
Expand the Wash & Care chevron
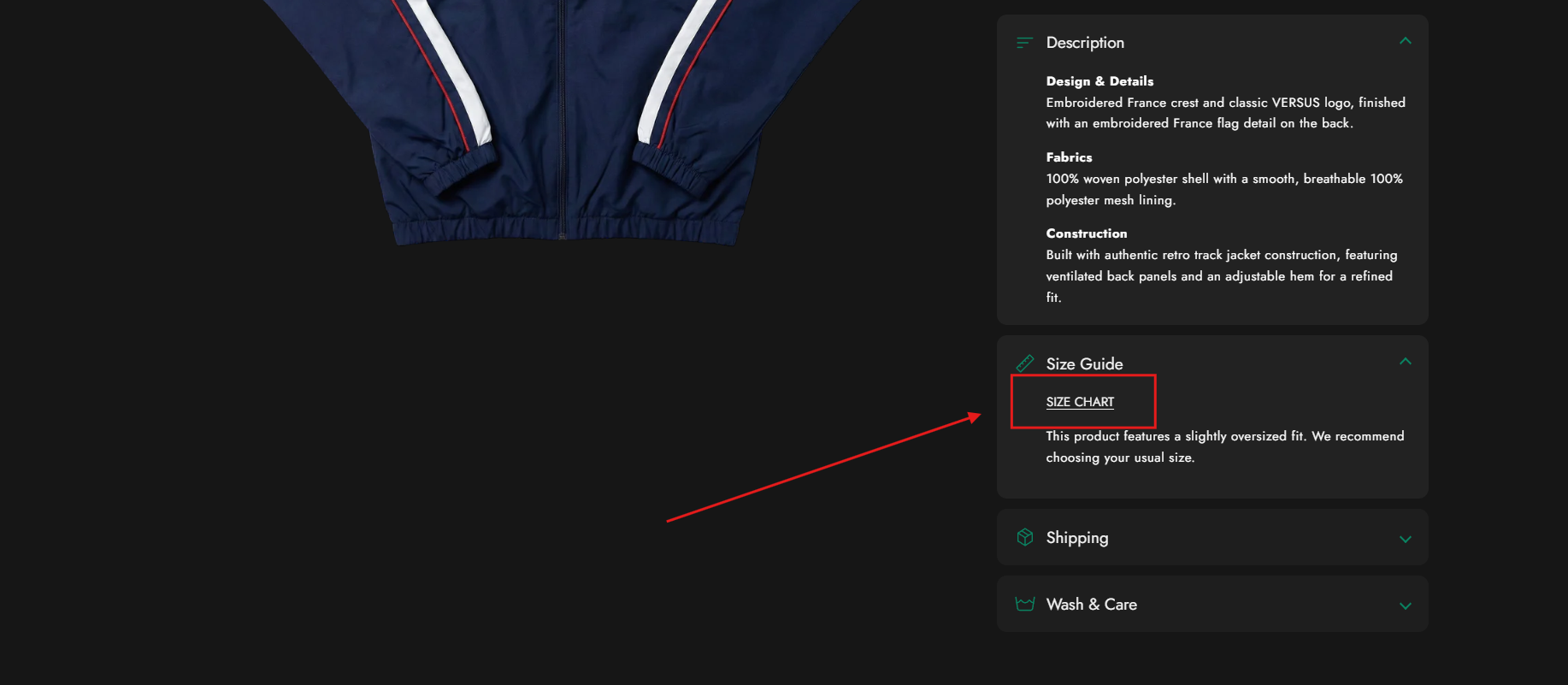click(x=1405, y=605)
